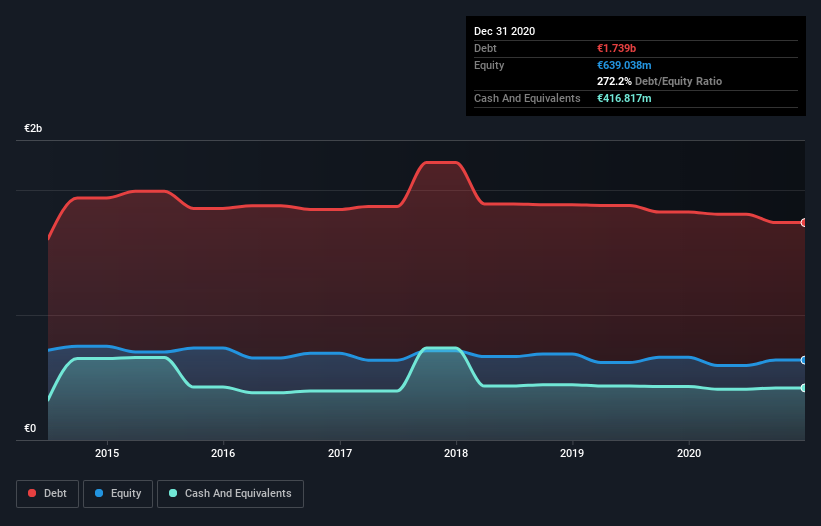821x526 pixels.
Task: Click the blue Equity endpoint marker on chart
Action: [x=804, y=360]
